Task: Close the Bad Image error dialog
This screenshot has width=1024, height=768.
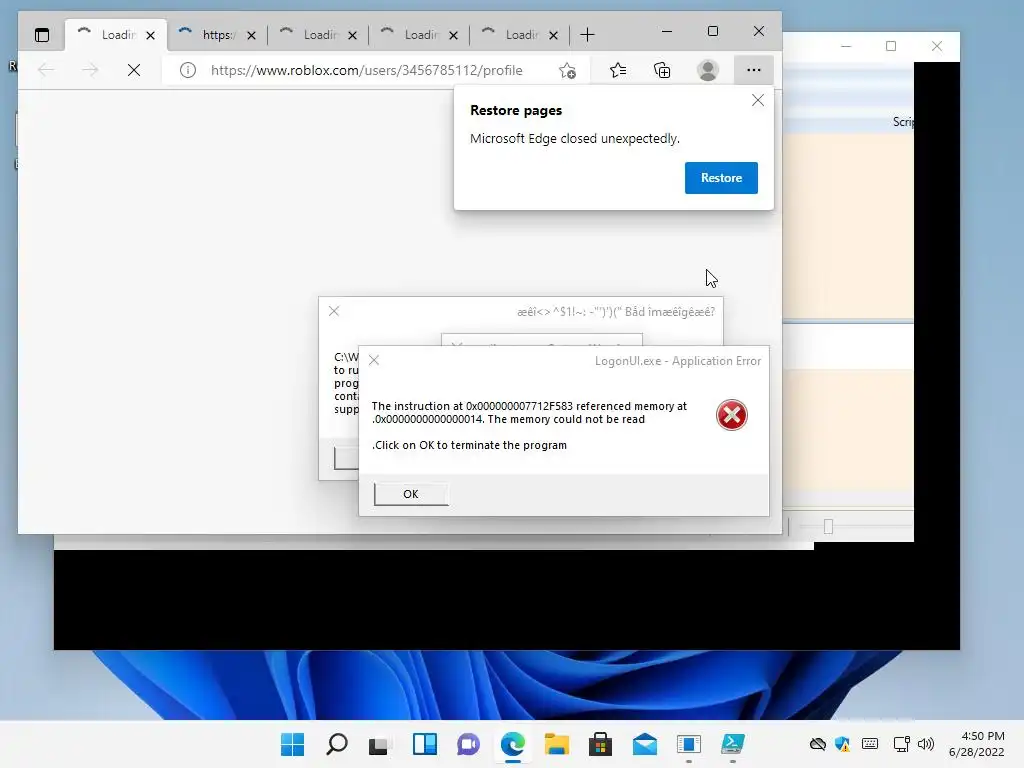Action: pos(334,311)
